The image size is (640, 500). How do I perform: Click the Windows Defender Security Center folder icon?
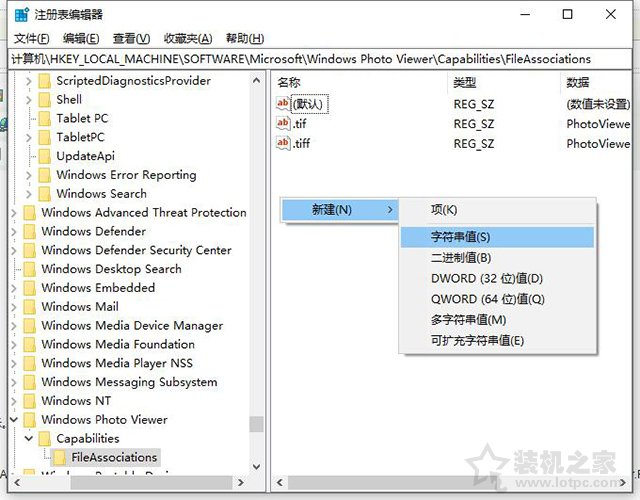[29, 250]
